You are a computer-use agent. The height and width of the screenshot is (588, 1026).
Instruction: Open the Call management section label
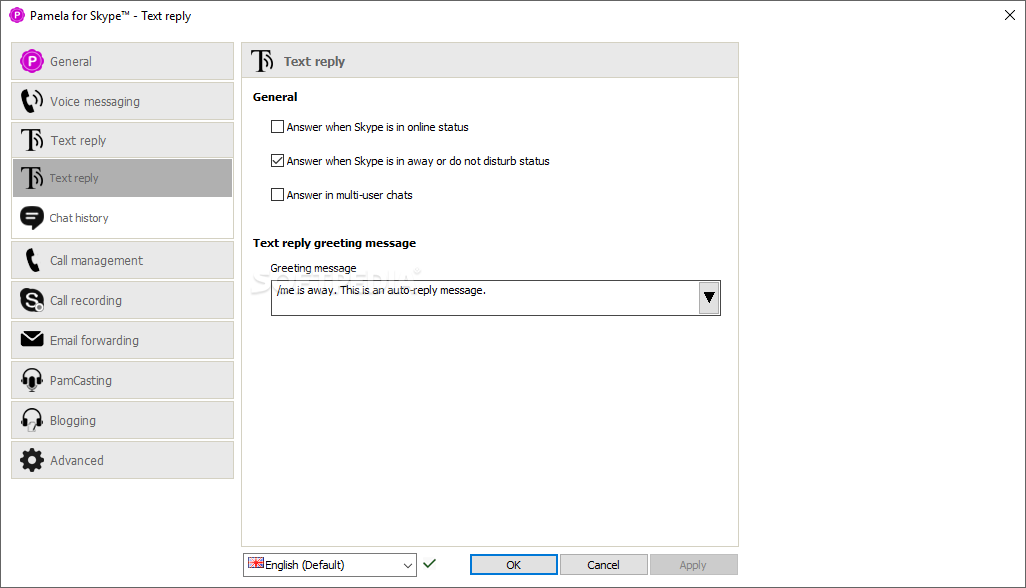pos(96,260)
